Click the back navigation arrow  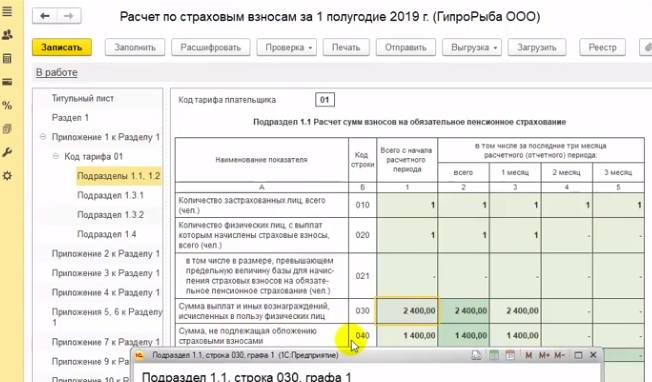click(x=44, y=16)
